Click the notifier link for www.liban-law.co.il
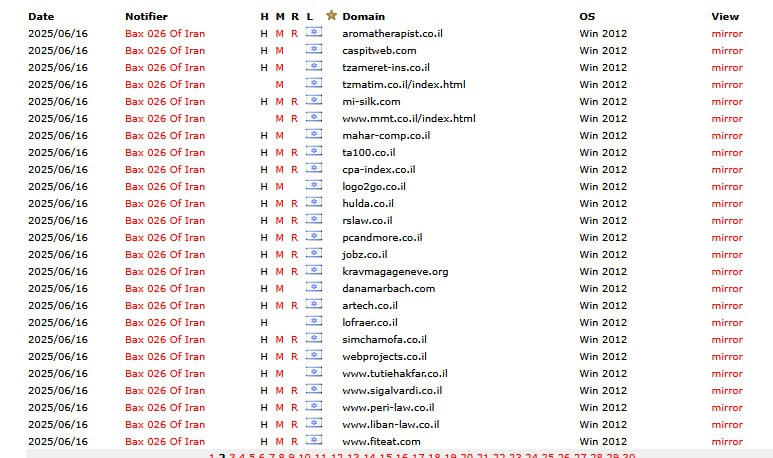Screen dimensions: 773x458 pyautogui.click(x=165, y=424)
